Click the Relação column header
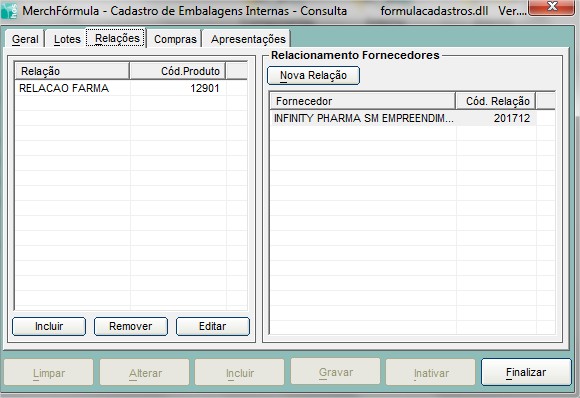Viewport: 580px width, 398px height. point(72,71)
